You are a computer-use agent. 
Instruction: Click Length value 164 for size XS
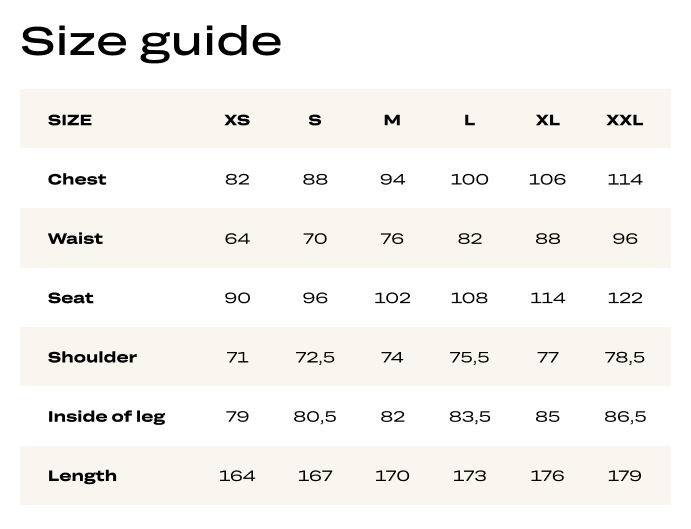[237, 476]
